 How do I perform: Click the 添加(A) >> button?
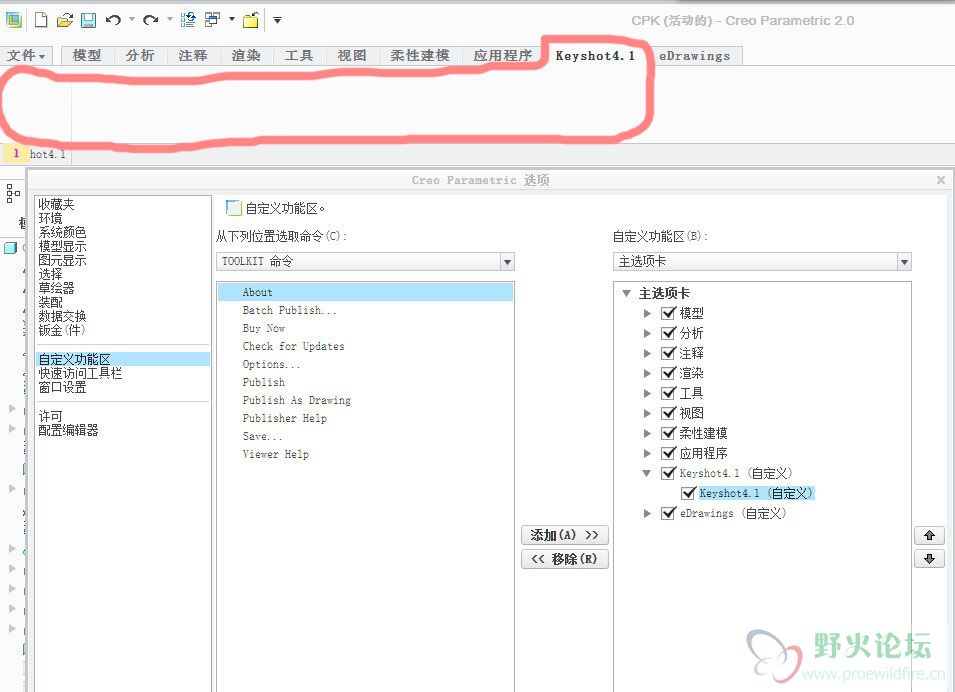coord(565,535)
